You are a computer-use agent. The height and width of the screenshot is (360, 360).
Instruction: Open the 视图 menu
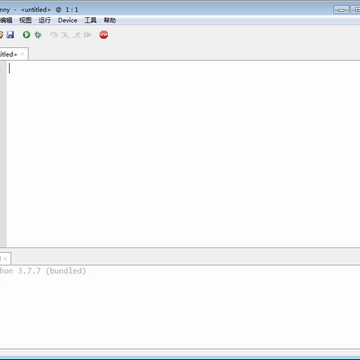pos(25,20)
